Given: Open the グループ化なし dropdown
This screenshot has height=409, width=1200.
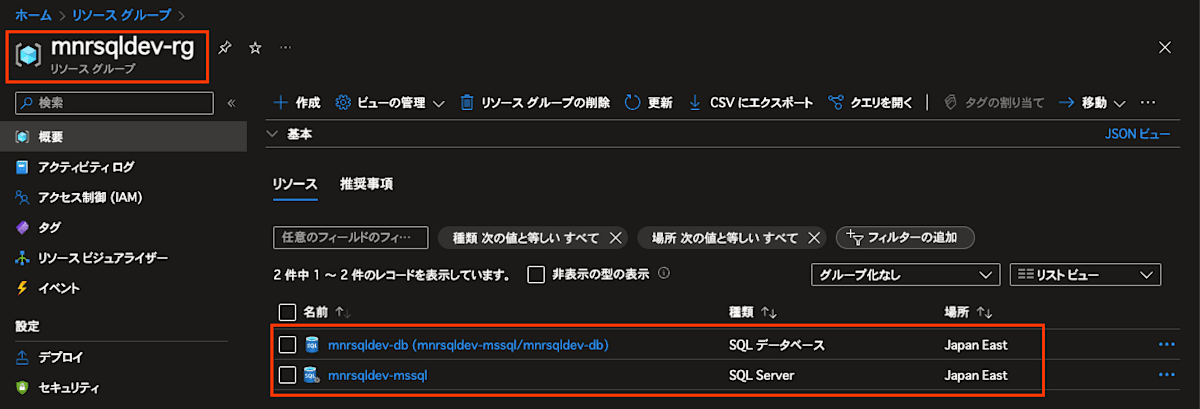Looking at the screenshot, I should [905, 274].
